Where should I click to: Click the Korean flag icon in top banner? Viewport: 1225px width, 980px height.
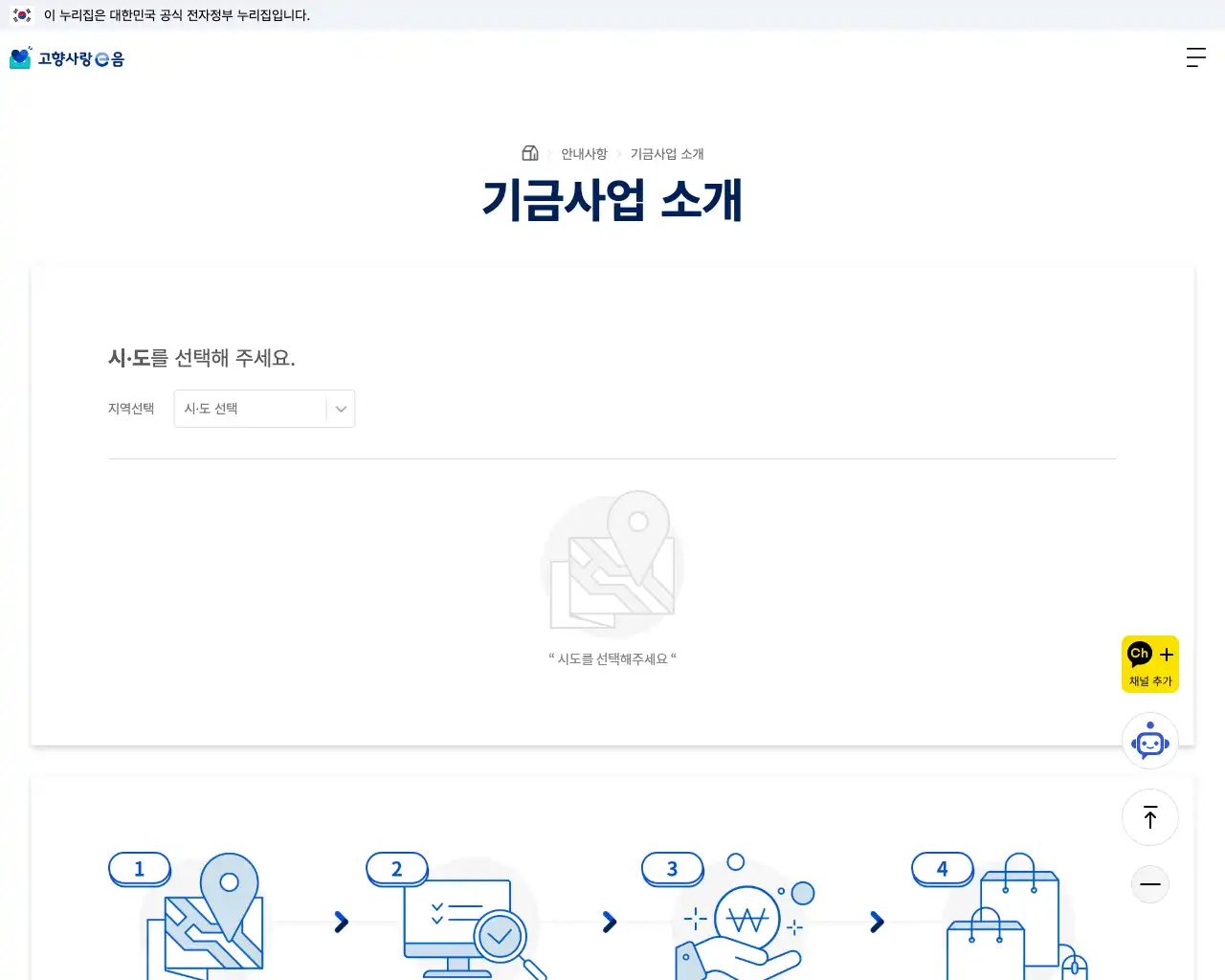tap(22, 16)
